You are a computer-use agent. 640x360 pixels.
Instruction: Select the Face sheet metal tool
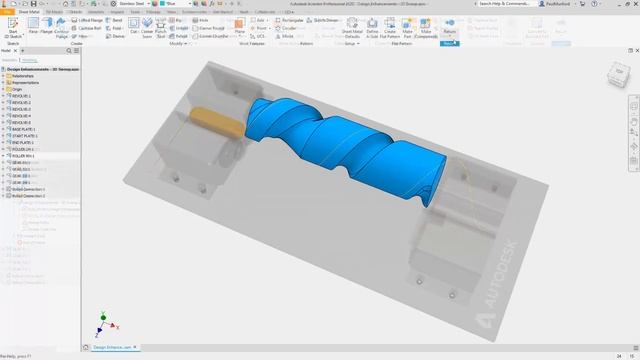[33, 26]
